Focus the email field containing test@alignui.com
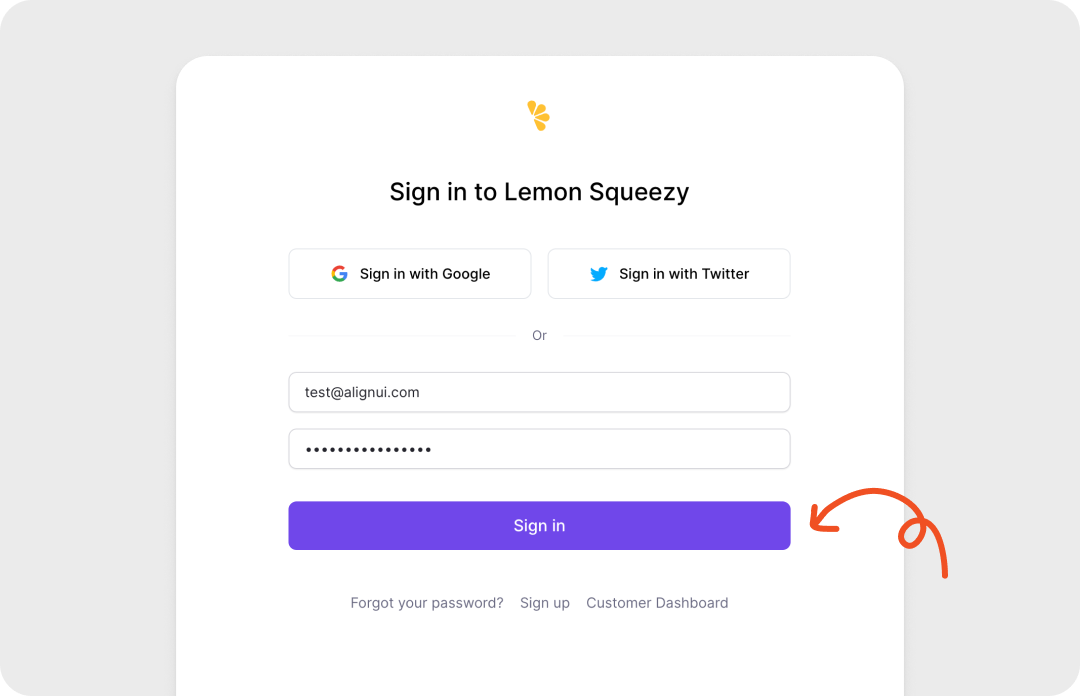 (x=539, y=392)
